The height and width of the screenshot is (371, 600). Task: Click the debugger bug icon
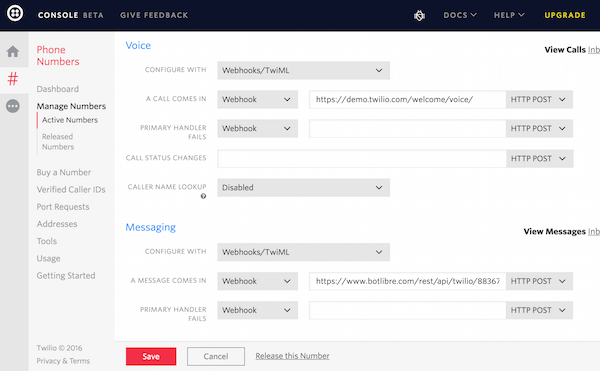pos(419,15)
